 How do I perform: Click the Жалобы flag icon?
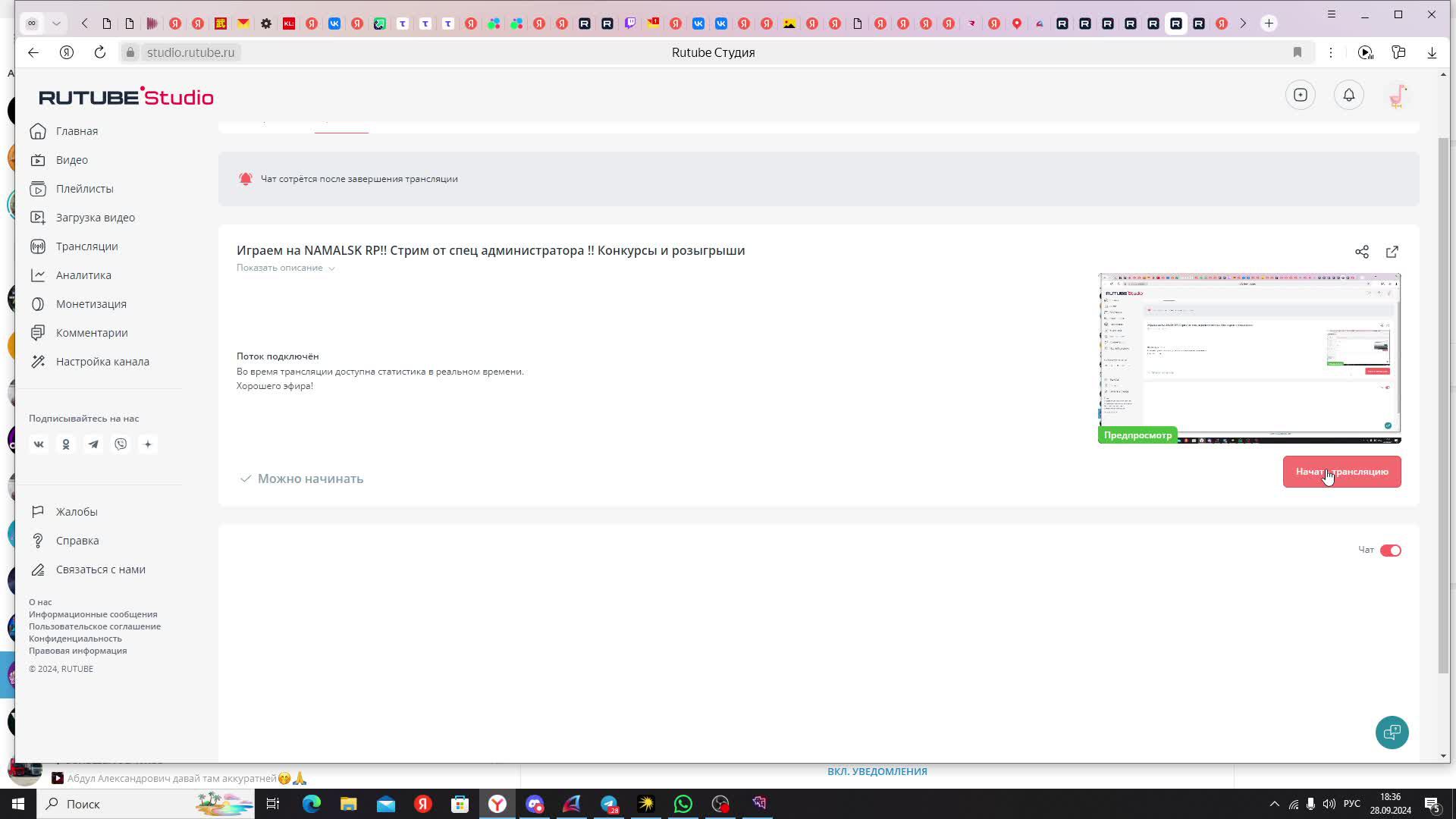pyautogui.click(x=38, y=512)
